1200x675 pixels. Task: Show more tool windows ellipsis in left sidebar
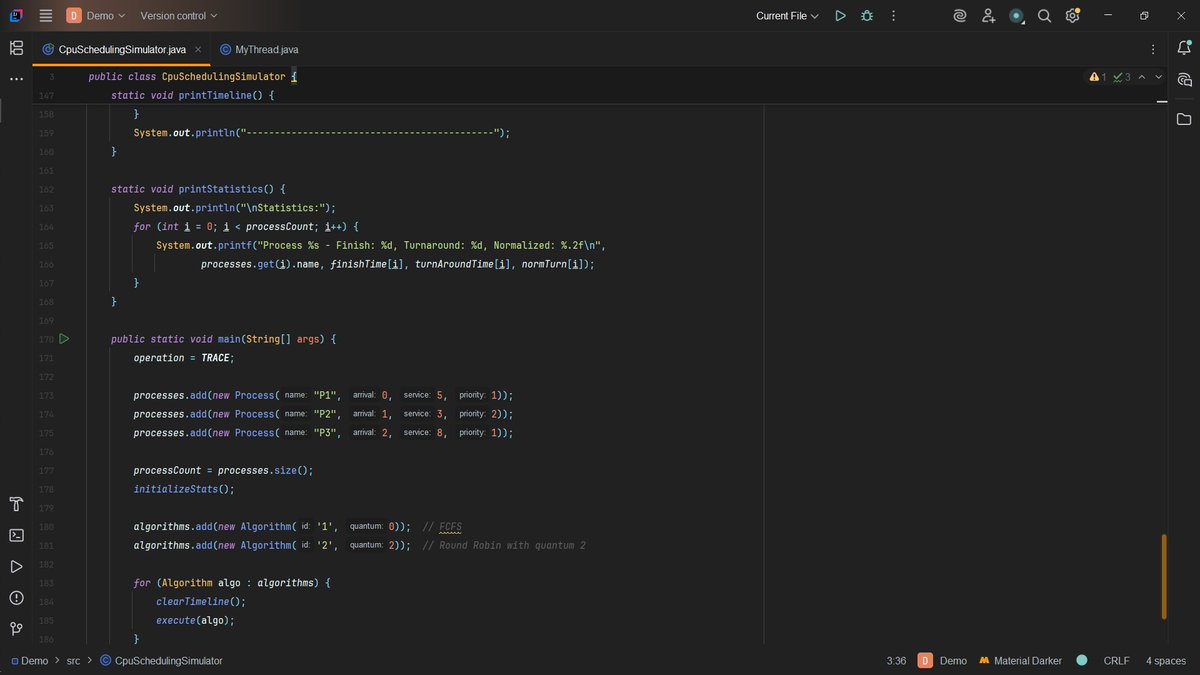pos(16,78)
